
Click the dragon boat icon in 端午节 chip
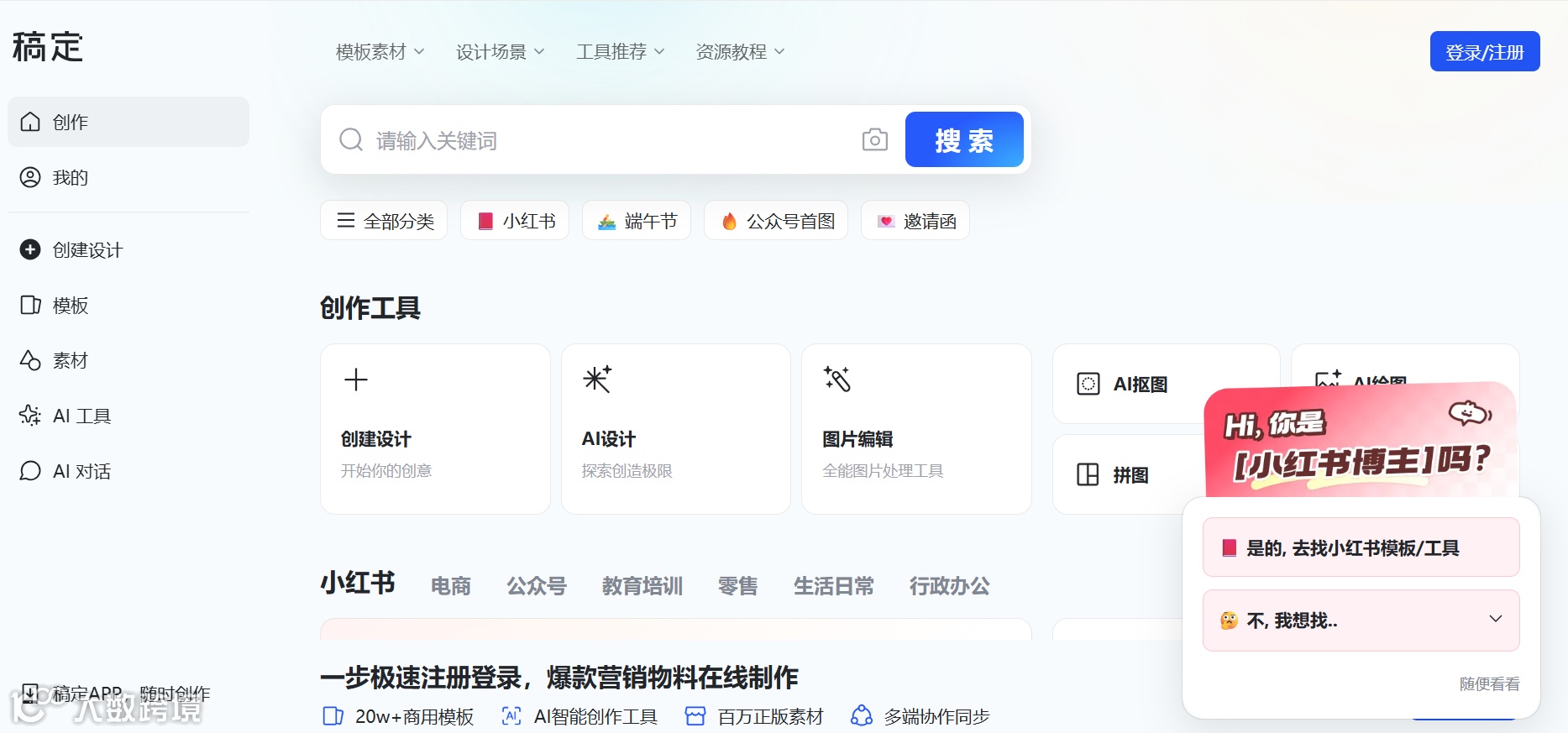606,222
